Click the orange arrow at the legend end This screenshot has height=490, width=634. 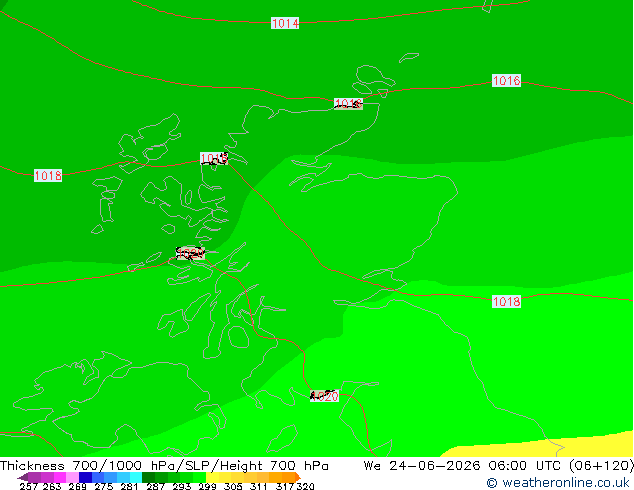(298, 477)
